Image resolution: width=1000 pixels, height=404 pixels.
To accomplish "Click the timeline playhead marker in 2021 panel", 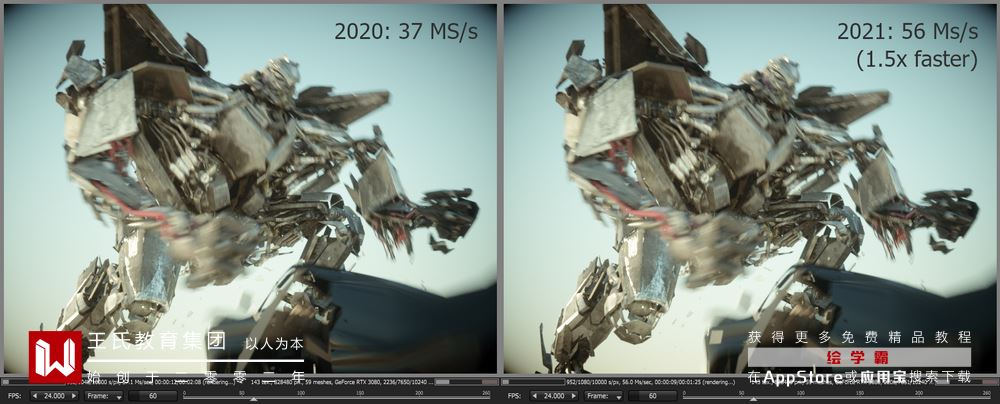I will click(753, 399).
